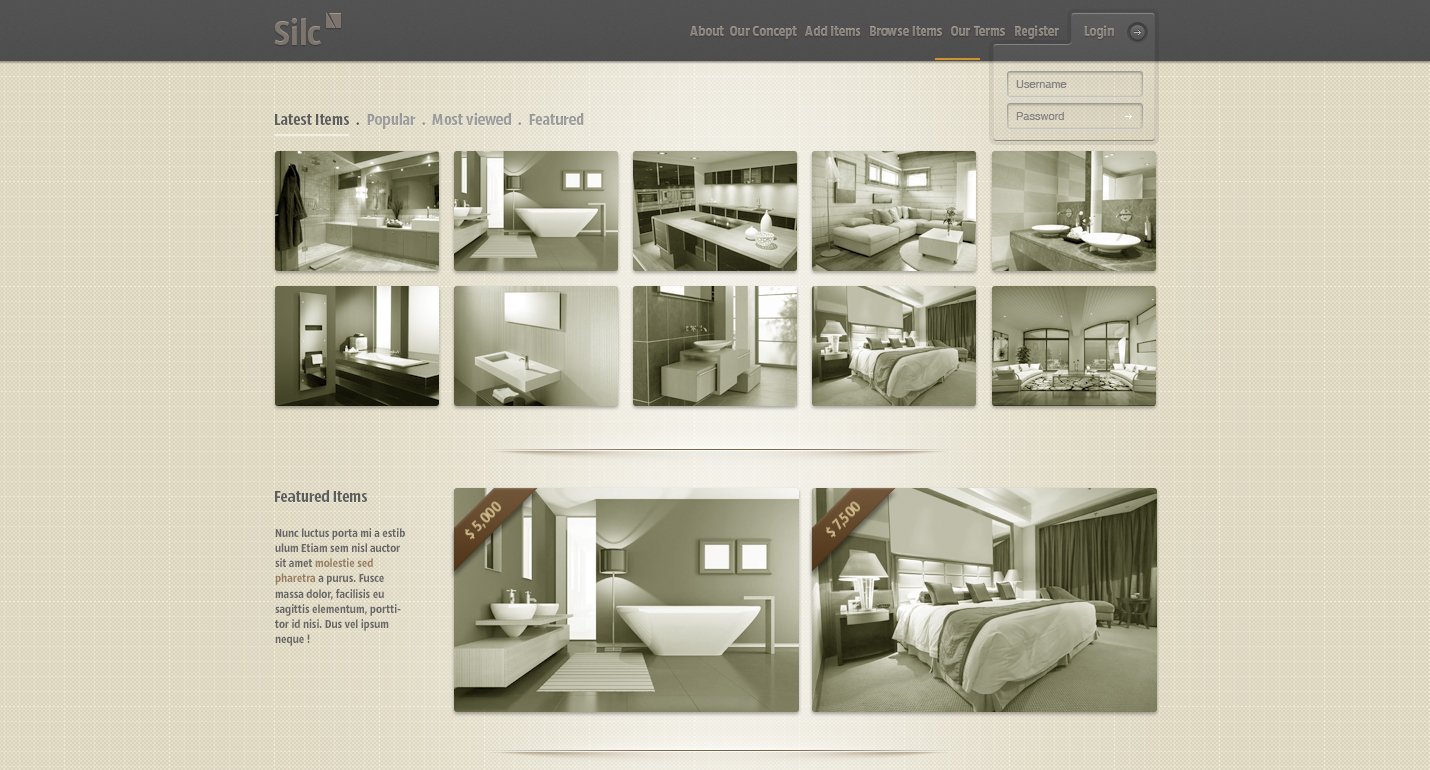This screenshot has width=1430, height=770.
Task: Select the Latest Items tab
Action: coord(311,120)
